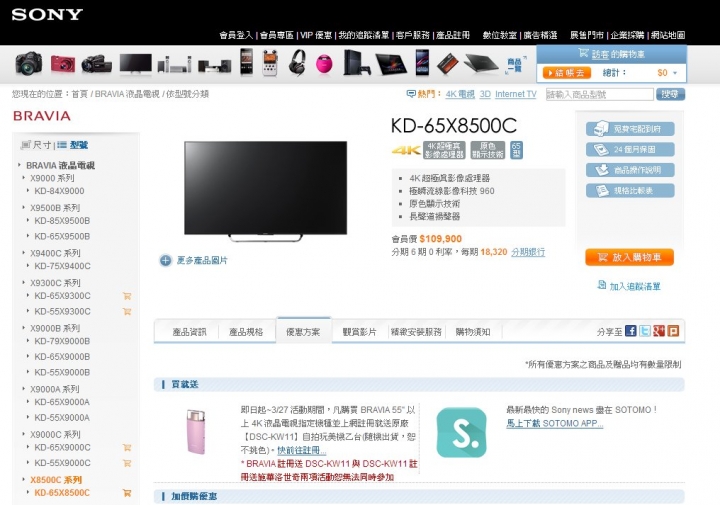This screenshot has width=720, height=505.
Task: Click the voice recorder product icon
Action: click(270, 63)
